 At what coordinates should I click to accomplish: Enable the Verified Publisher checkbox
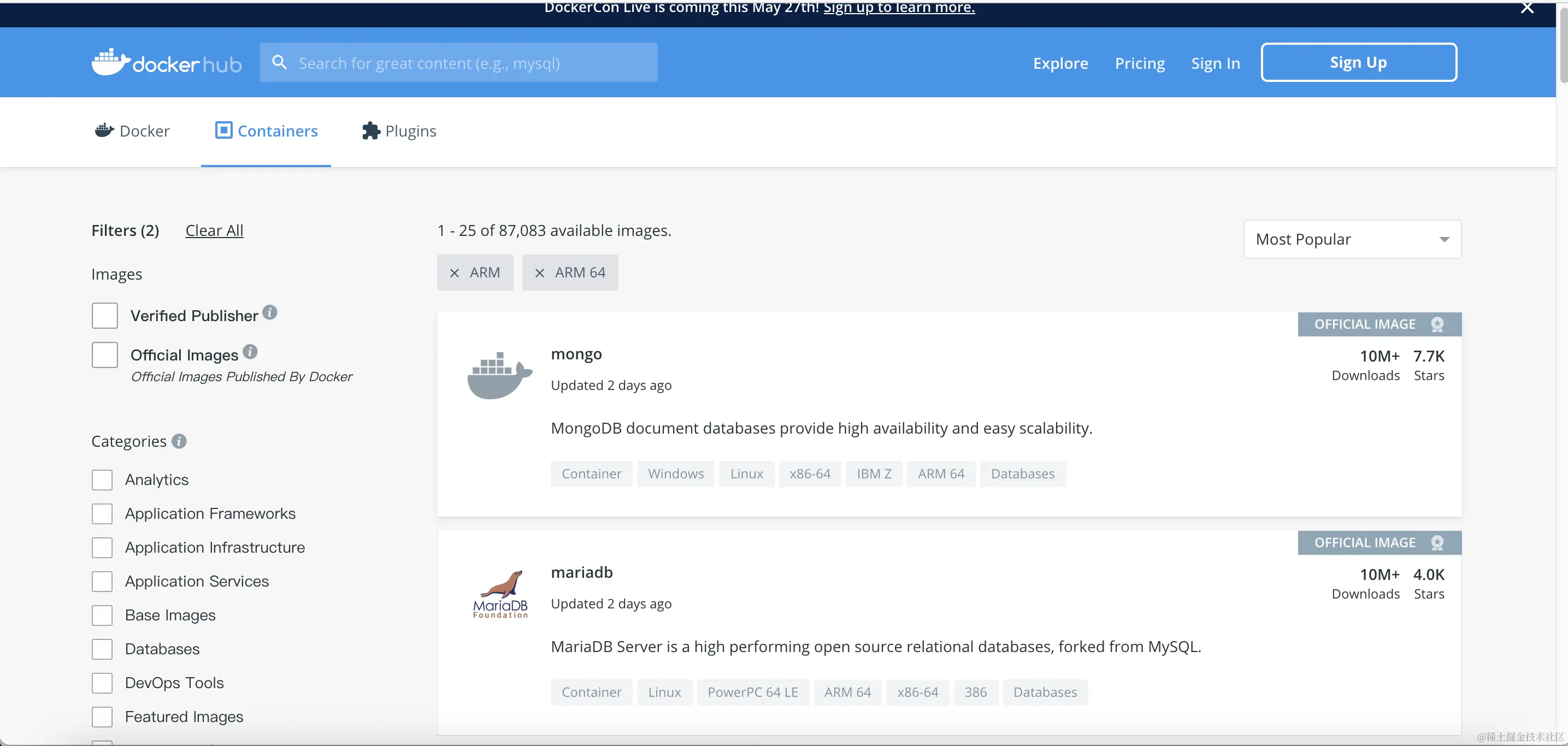tap(105, 316)
